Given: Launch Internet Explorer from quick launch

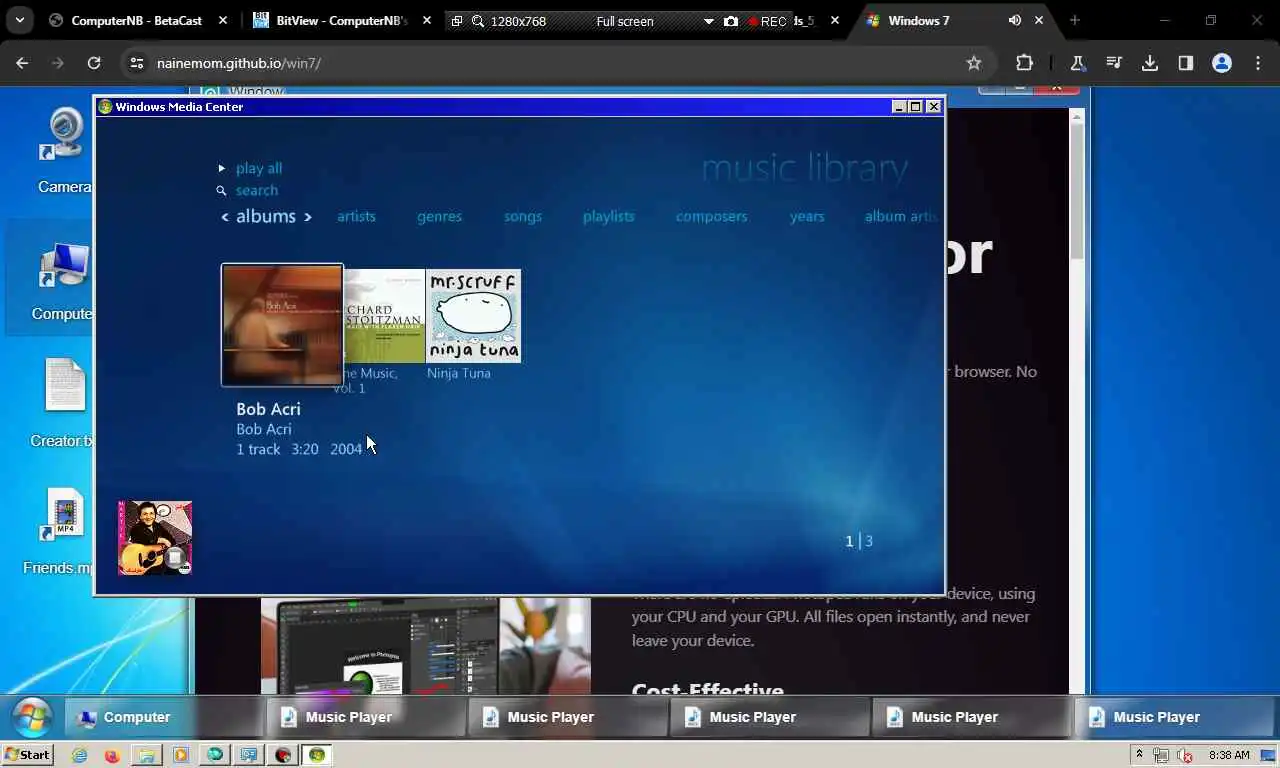Looking at the screenshot, I should [79, 755].
